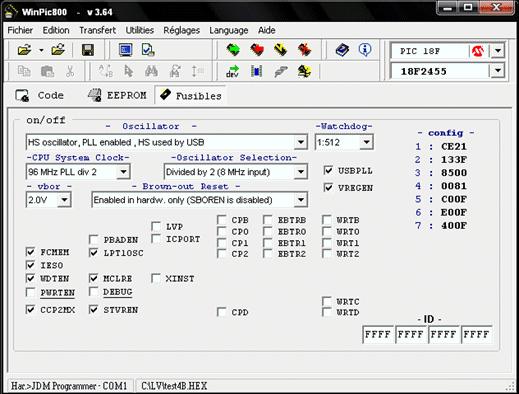Screen dimensions: 519x394
Task: Click the first ID FFFF field
Action: tap(378, 334)
